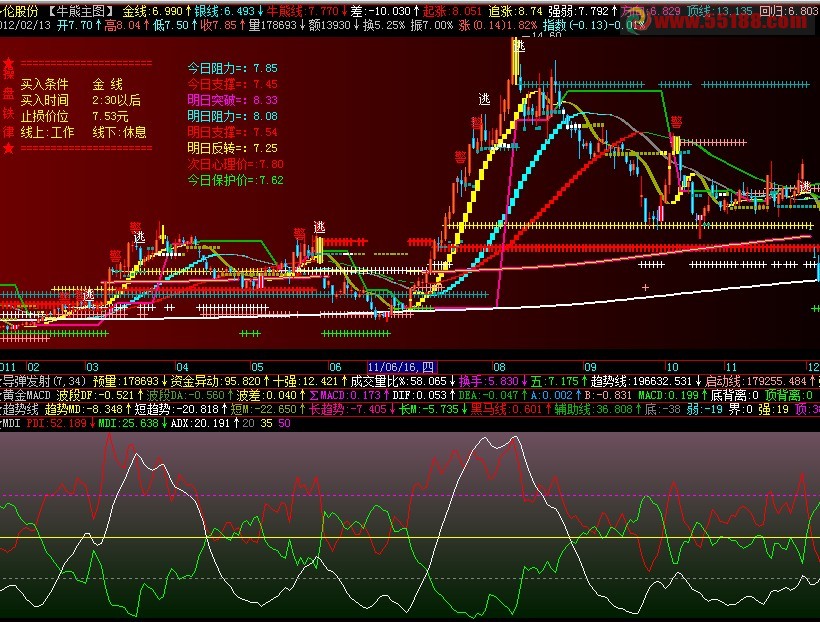The width and height of the screenshot is (820, 622).
Task: Select the 黄金MACD indicator row label
Action: (x=27, y=395)
